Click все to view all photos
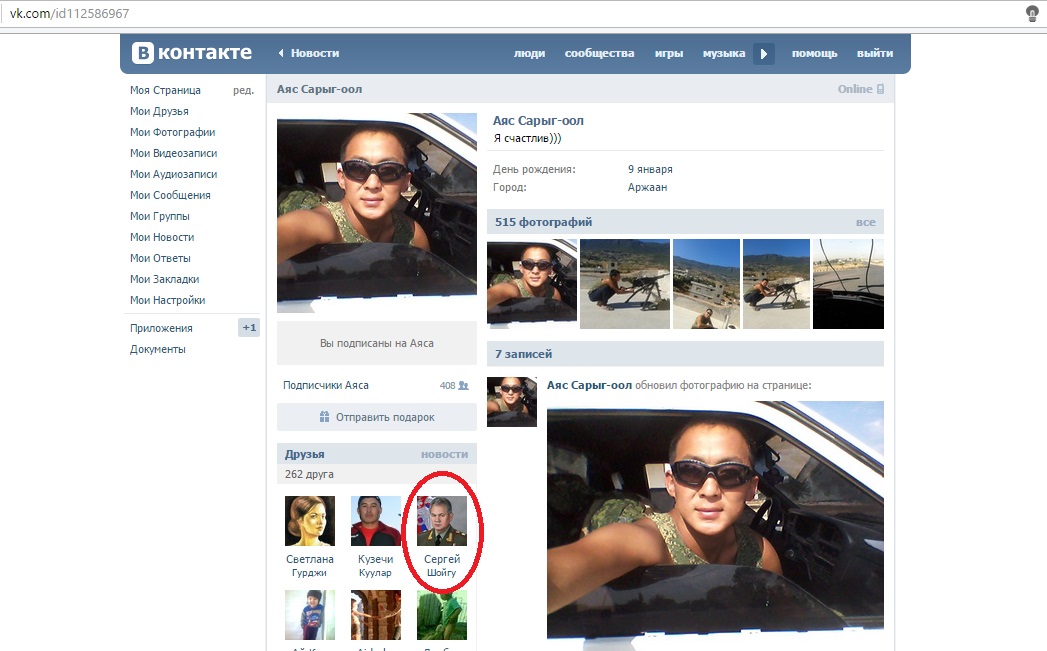 865,222
